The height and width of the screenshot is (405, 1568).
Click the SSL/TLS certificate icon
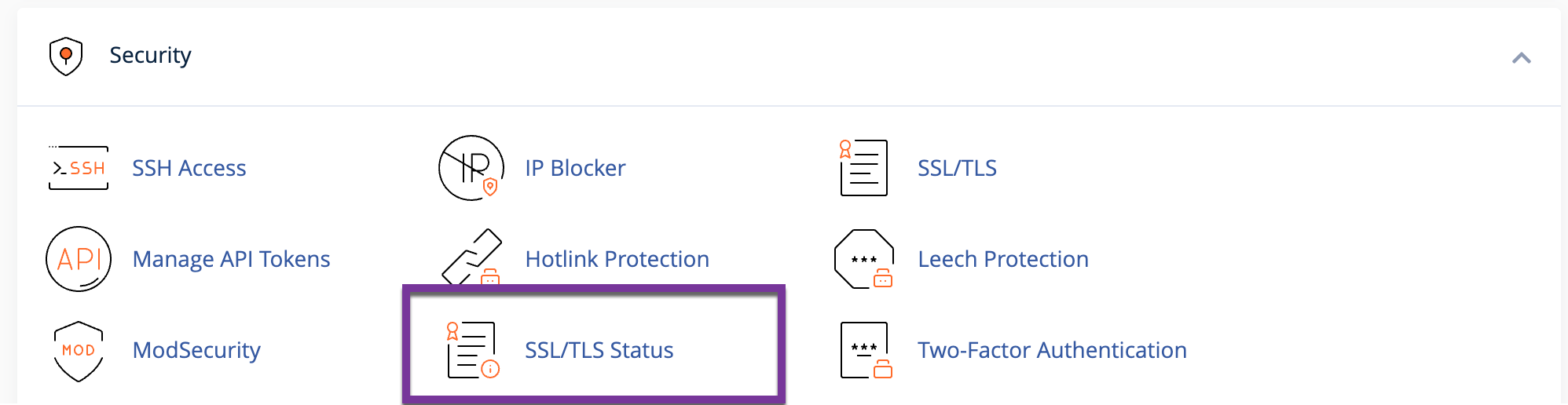863,168
